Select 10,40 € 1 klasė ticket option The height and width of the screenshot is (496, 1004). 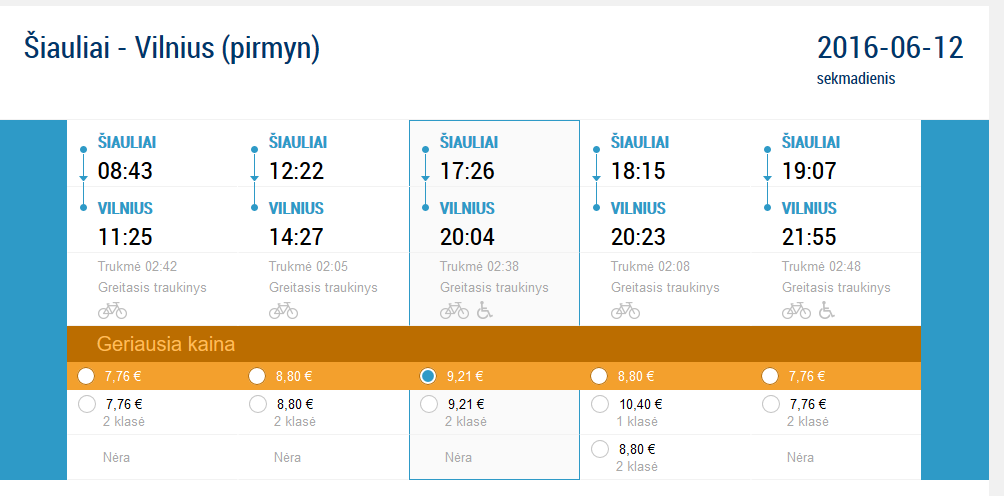tap(599, 404)
